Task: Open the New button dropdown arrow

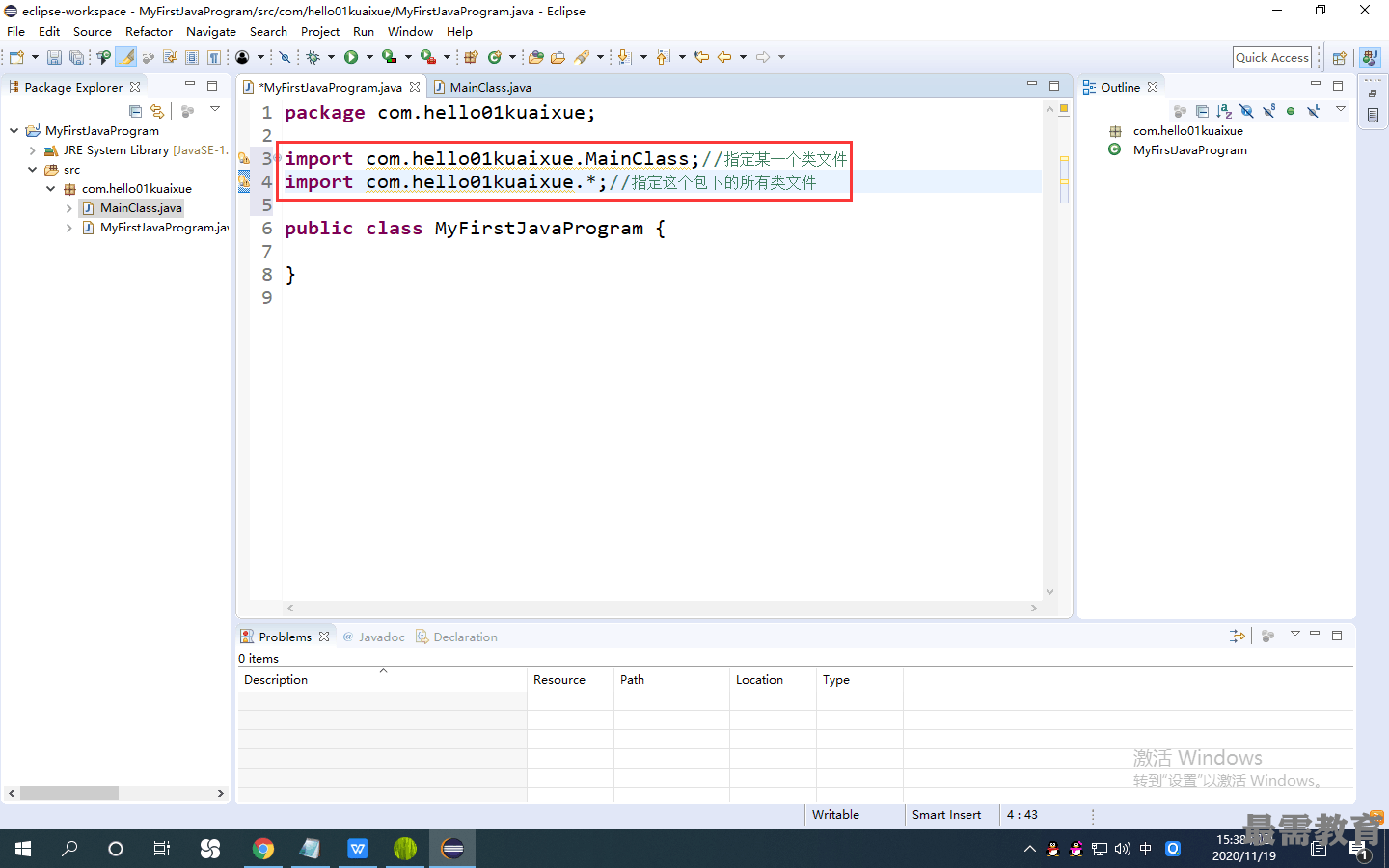Action: [x=35, y=57]
